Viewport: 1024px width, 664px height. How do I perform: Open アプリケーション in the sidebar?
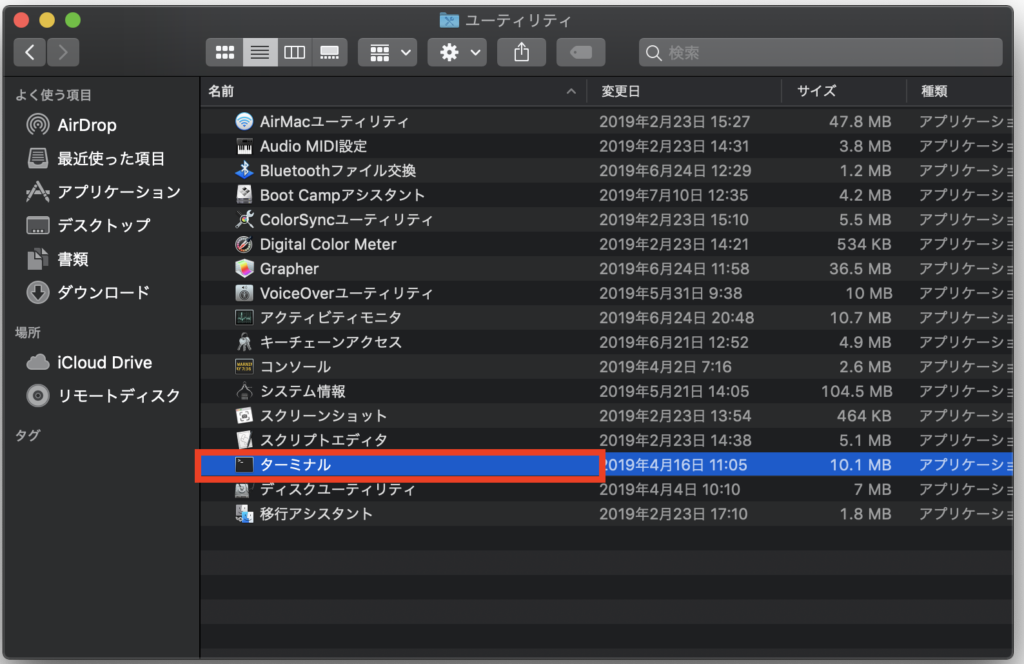103,191
